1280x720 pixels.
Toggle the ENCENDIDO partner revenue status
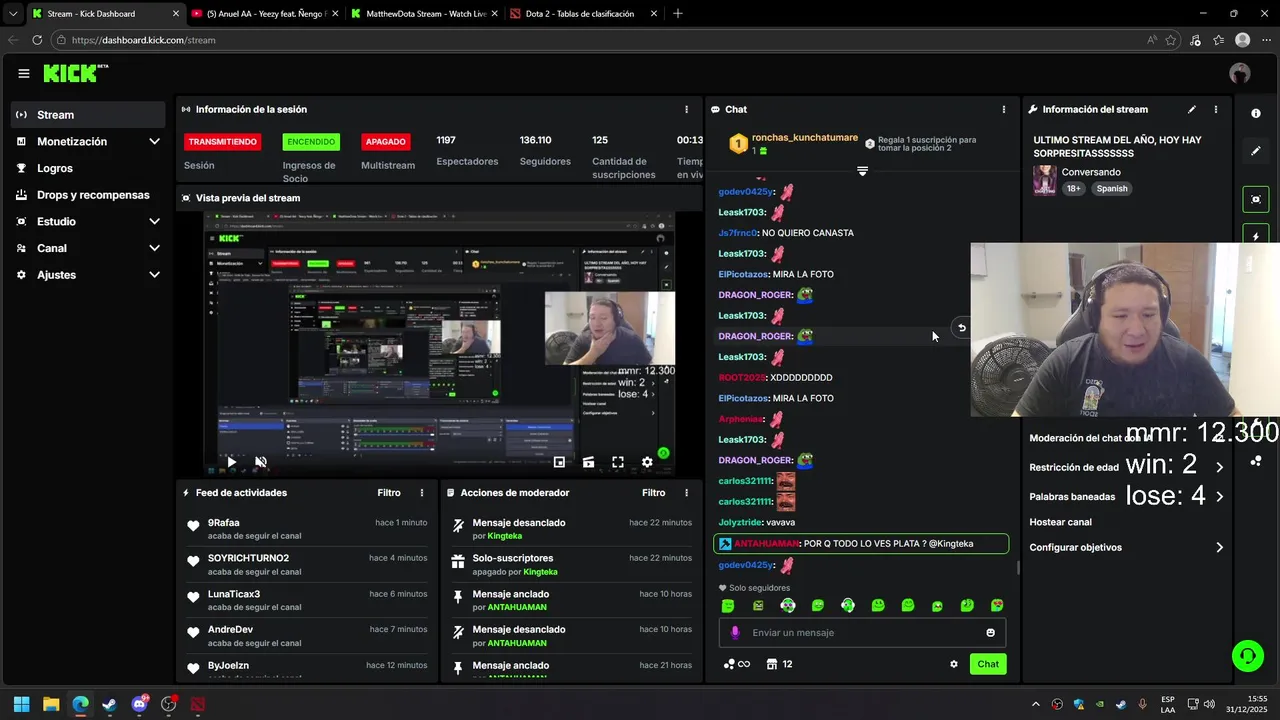311,142
